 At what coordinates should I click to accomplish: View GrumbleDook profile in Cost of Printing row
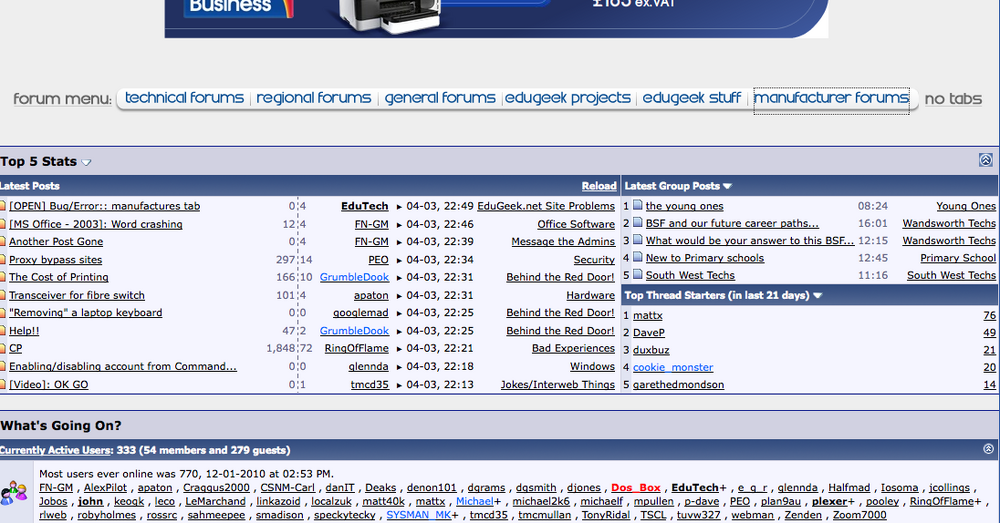click(x=354, y=277)
